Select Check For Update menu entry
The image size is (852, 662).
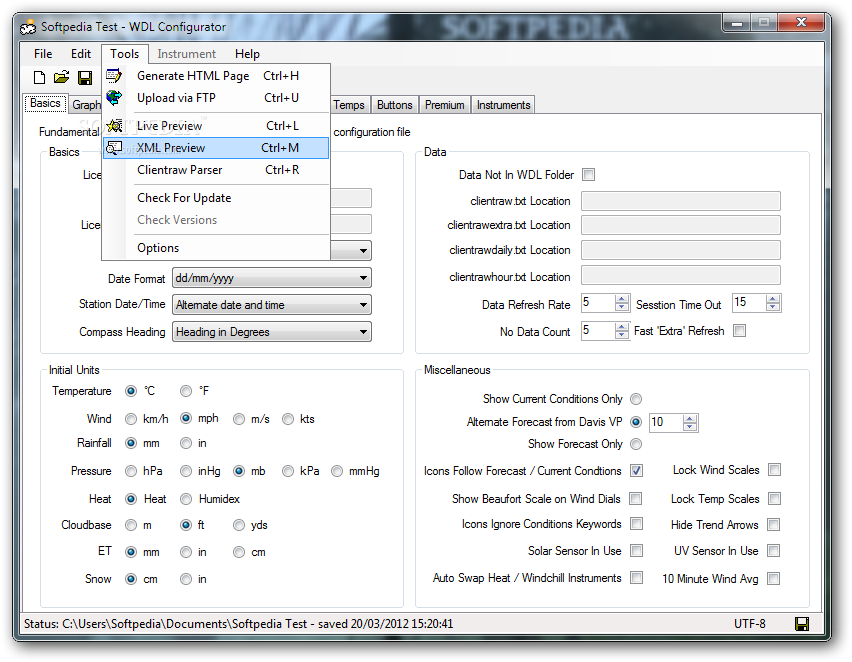pos(217,198)
